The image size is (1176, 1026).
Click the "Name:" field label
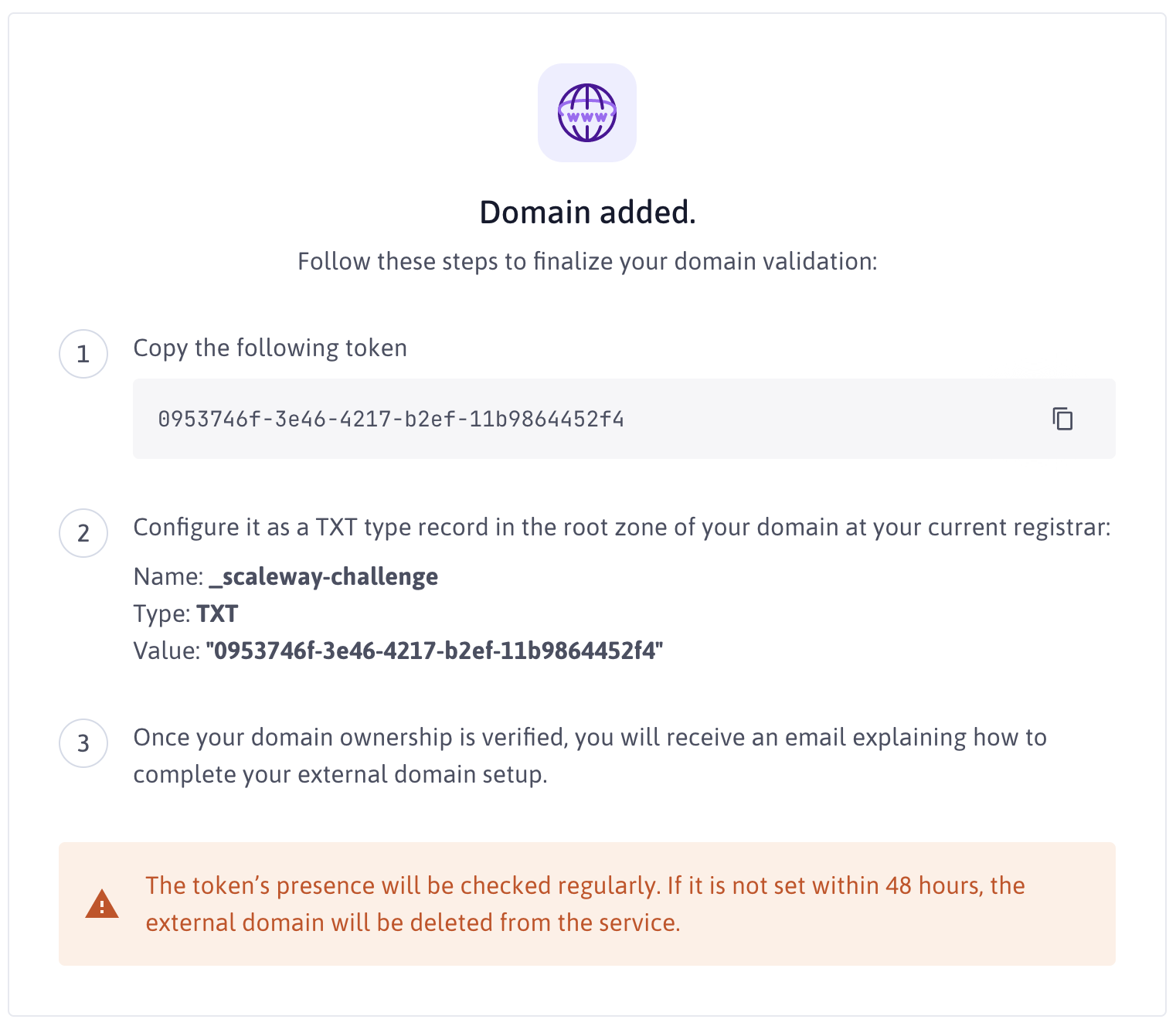click(x=168, y=576)
